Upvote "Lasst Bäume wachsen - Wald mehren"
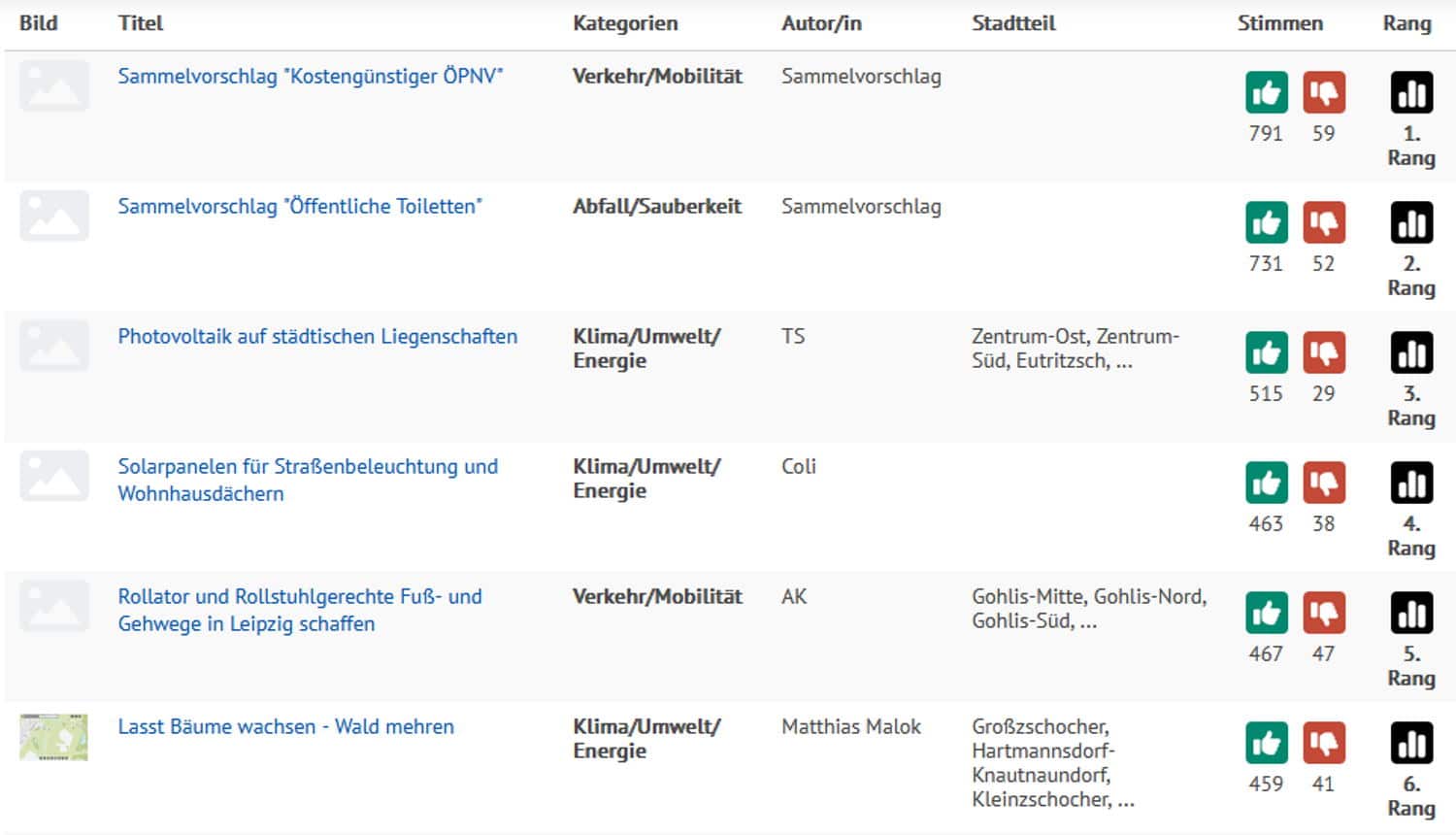 1267,744
